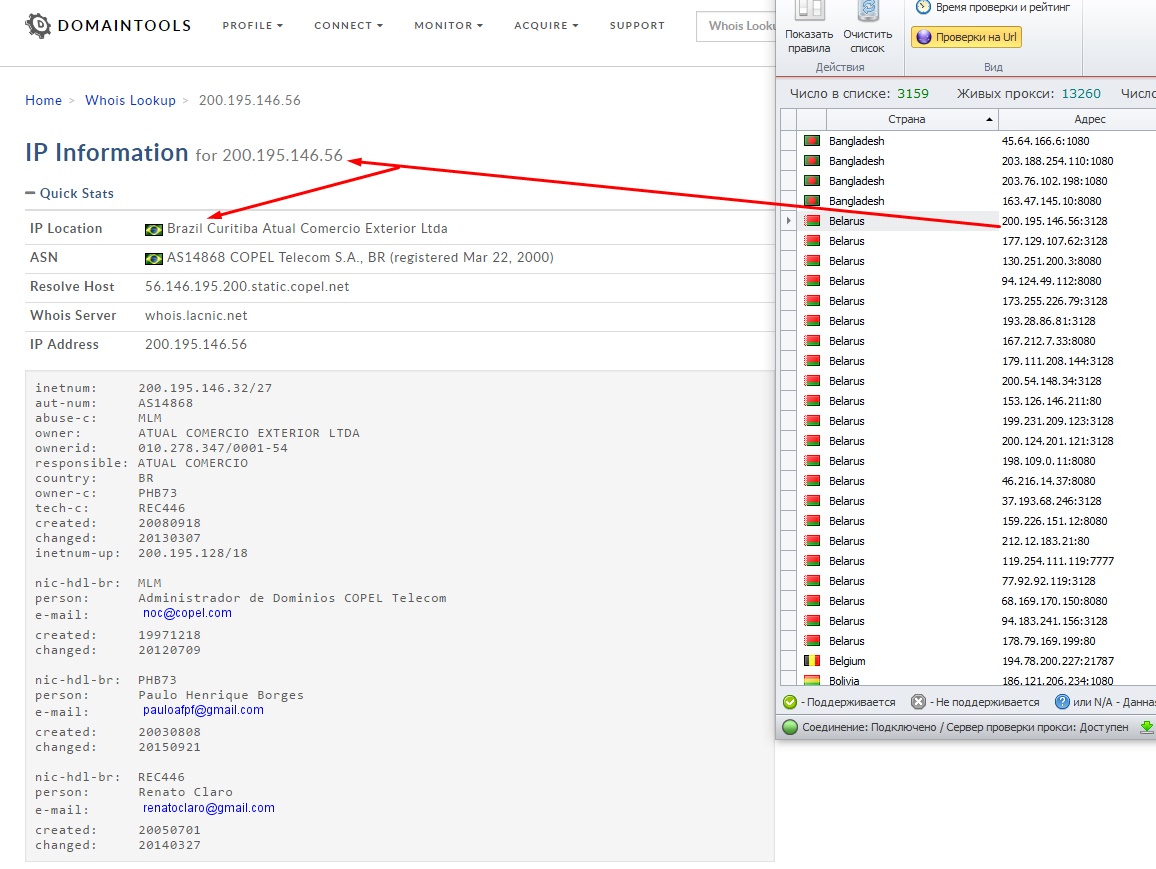Click flag icon of 198.109.0.11:8080 row
This screenshot has height=869, width=1156.
(x=812, y=461)
